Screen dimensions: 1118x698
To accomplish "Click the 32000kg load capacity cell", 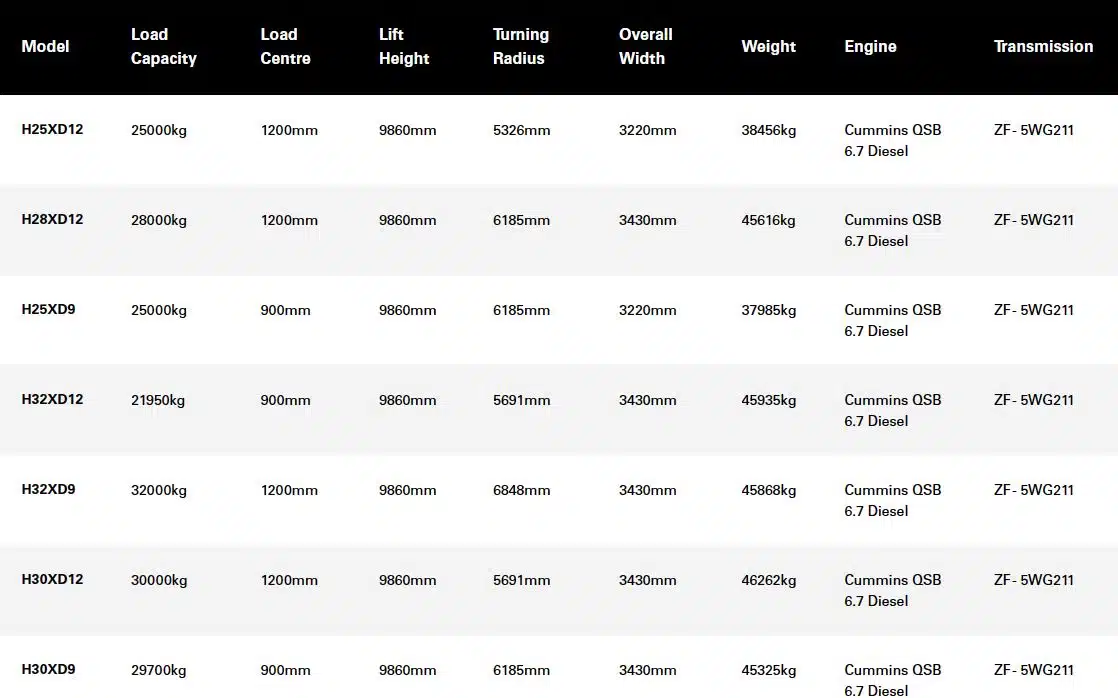I will coord(158,491).
